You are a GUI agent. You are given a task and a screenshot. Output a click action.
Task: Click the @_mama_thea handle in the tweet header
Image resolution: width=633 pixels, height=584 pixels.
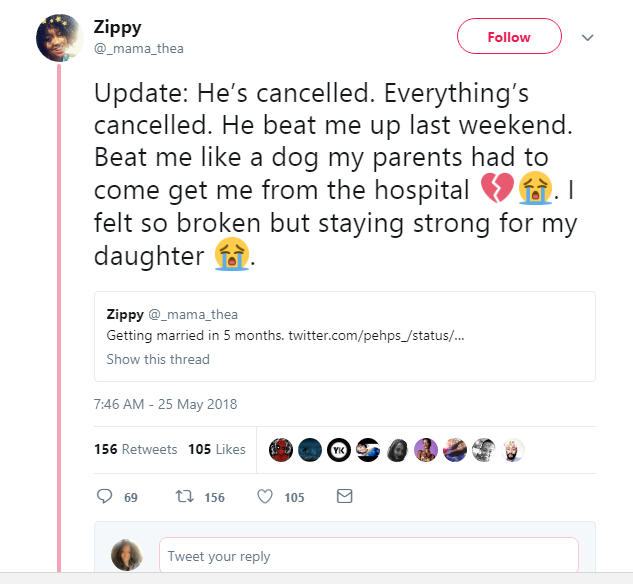pyautogui.click(x=138, y=48)
